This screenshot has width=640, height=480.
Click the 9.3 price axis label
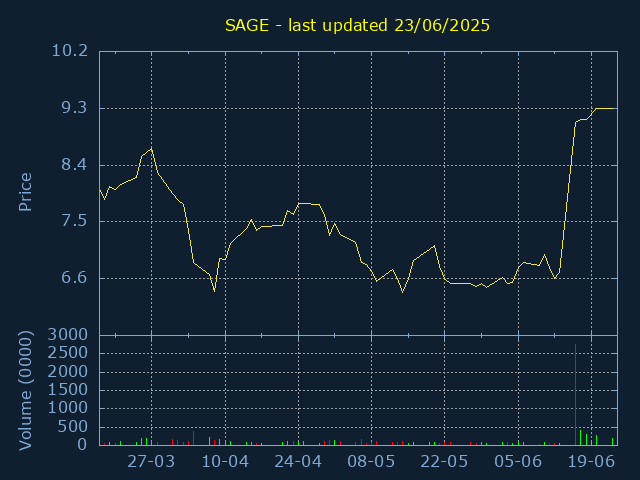(x=74, y=108)
